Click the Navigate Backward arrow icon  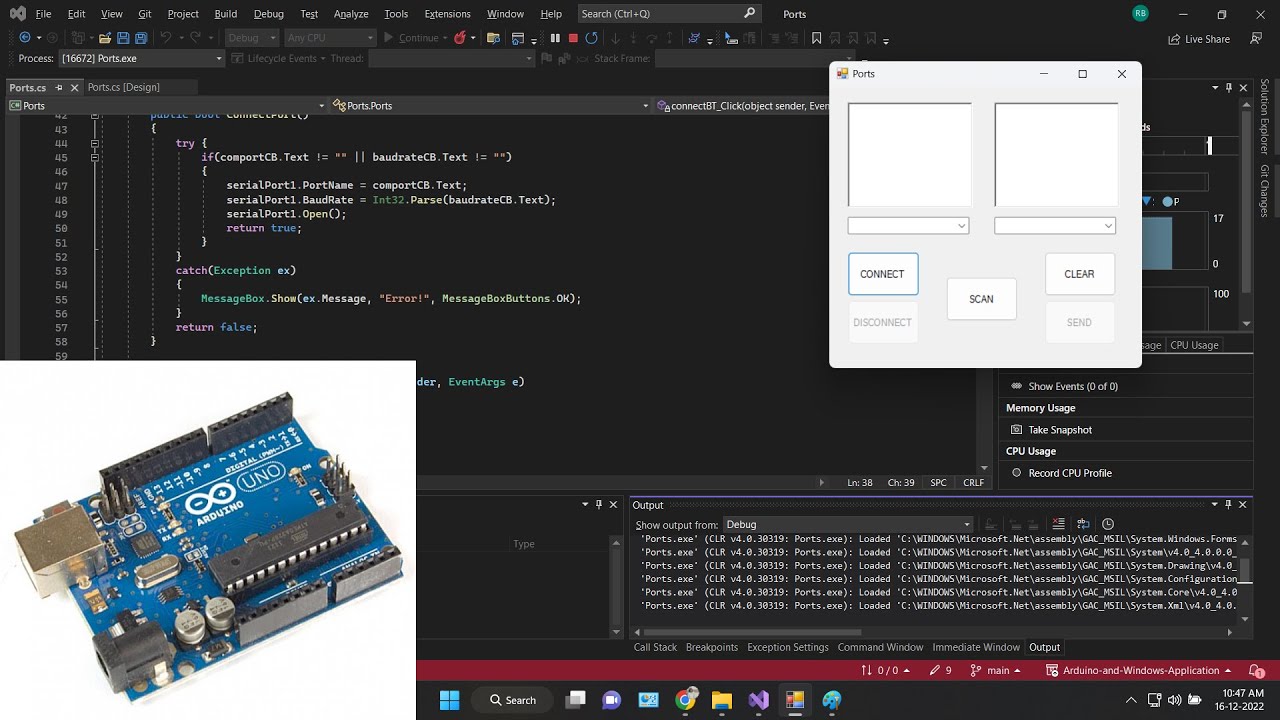[x=24, y=38]
